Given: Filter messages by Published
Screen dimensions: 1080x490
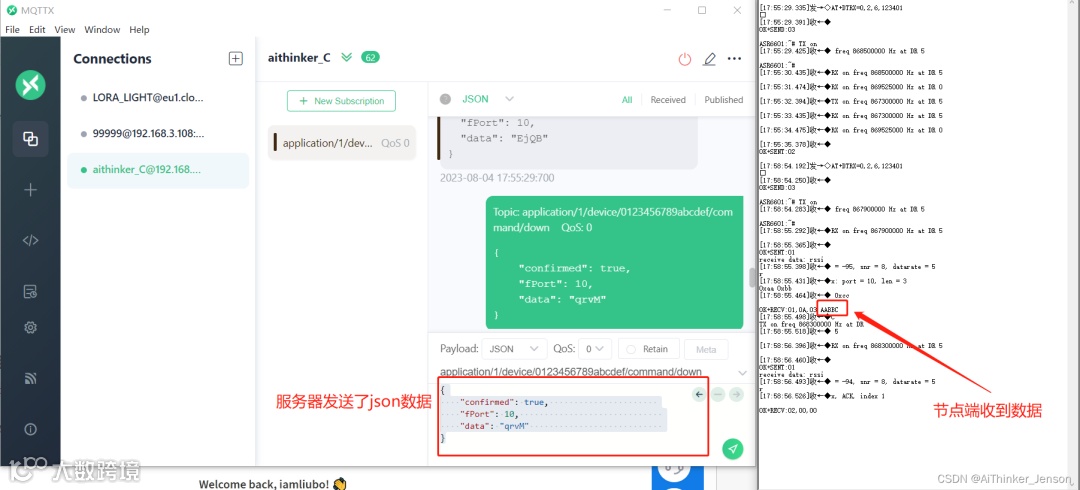Looking at the screenshot, I should 723,100.
